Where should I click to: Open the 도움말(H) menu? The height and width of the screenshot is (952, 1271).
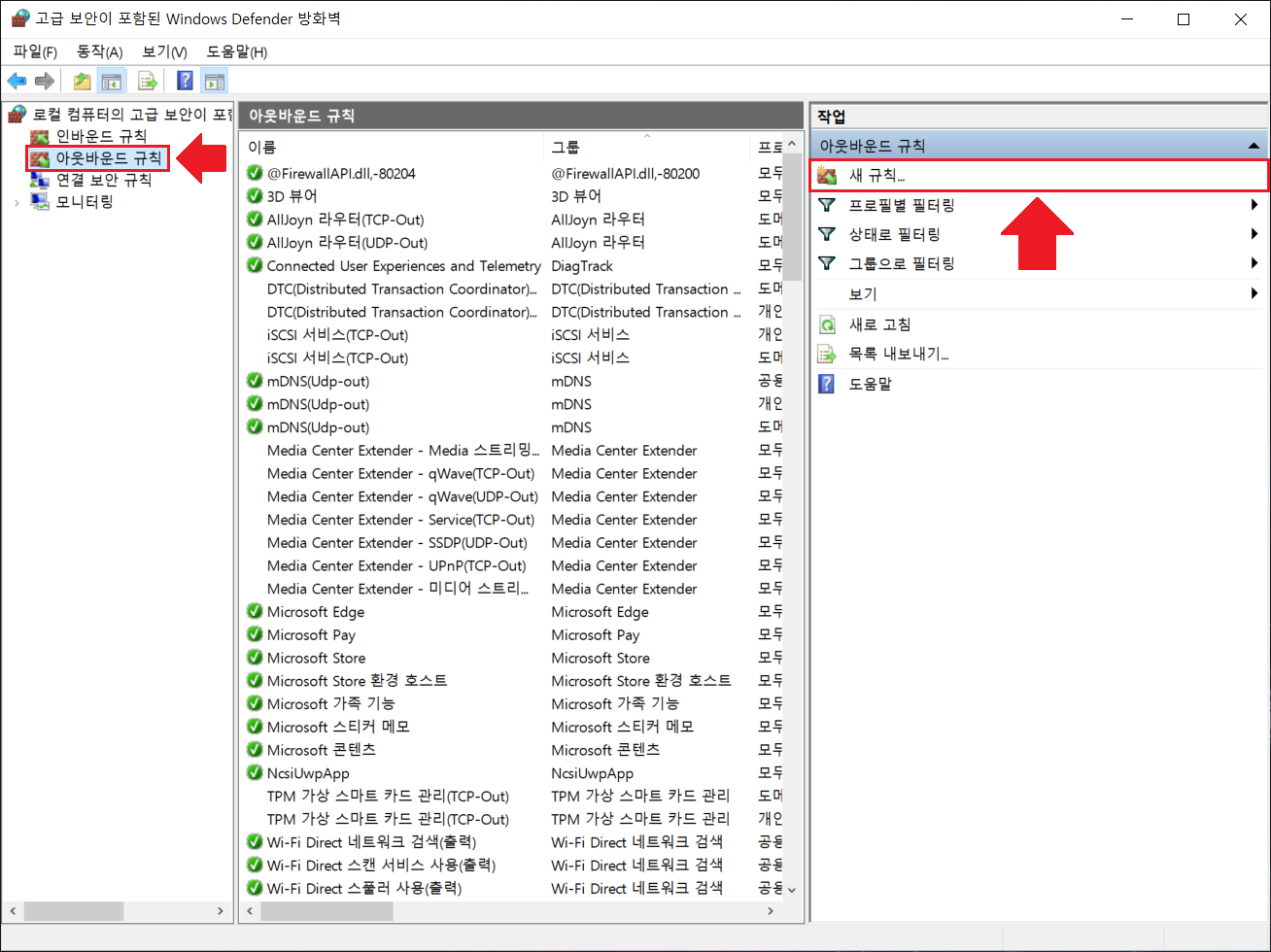[x=237, y=51]
